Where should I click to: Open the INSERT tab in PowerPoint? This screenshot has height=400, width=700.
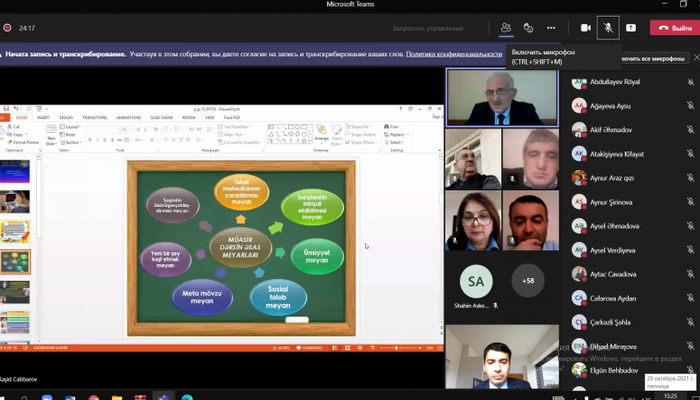[44, 117]
